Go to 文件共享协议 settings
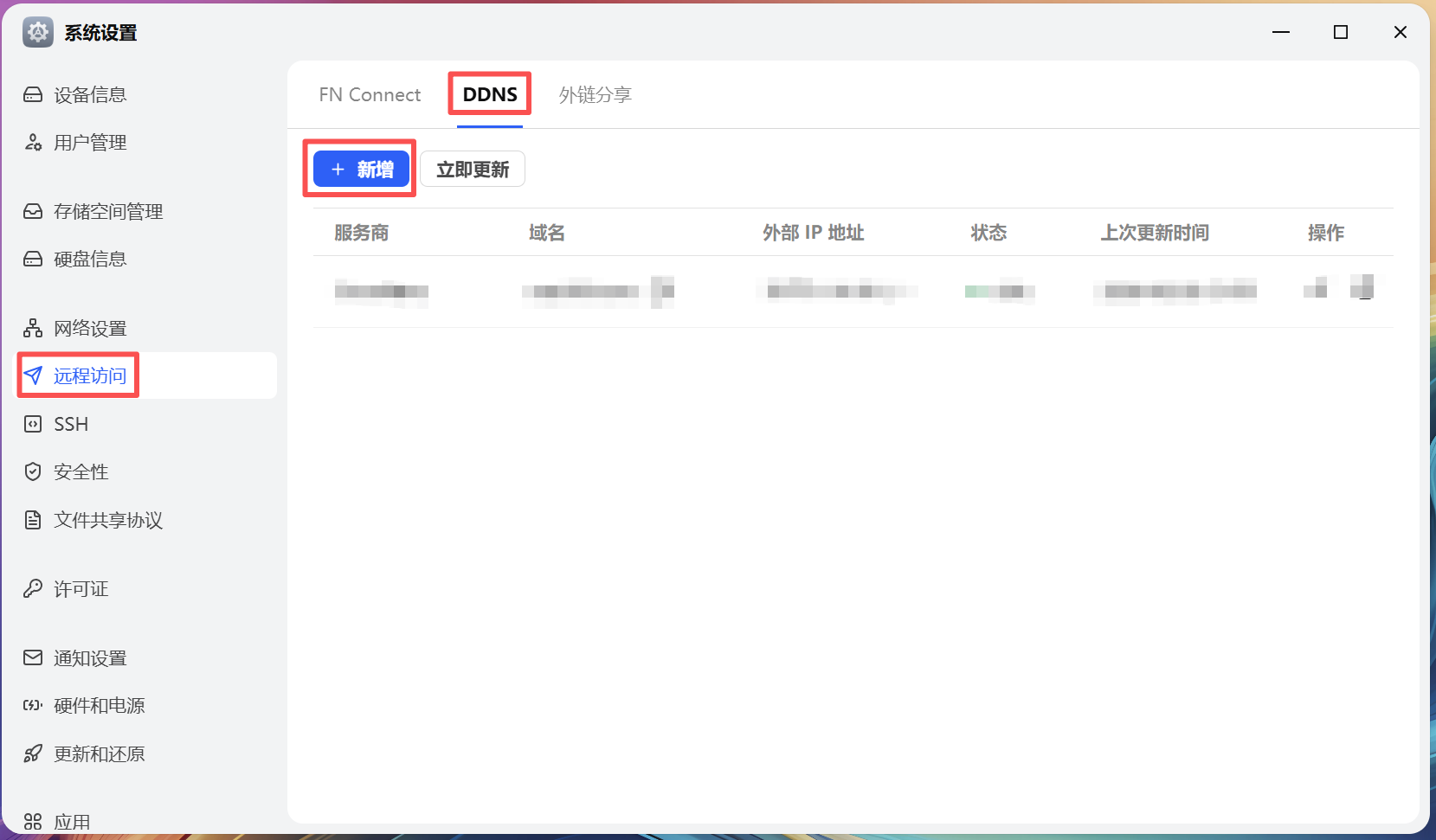The width and height of the screenshot is (1436, 840). 108,520
